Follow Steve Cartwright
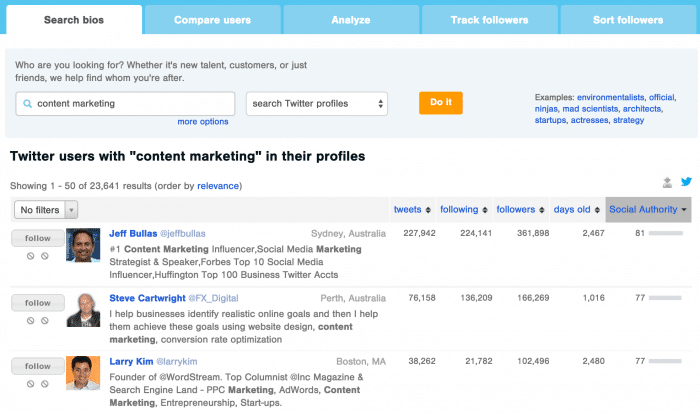700x413 pixels. click(38, 303)
